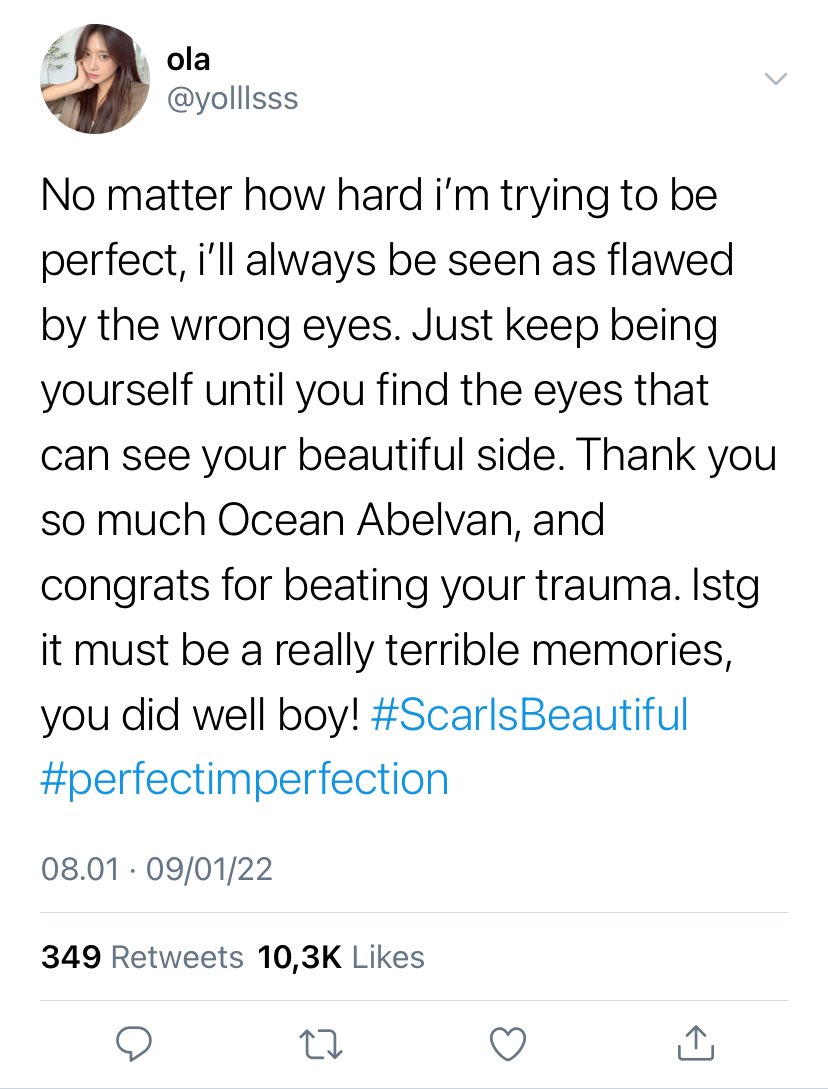This screenshot has height=1089, width=828.
Task: Open the #ScarIsBeautiful hashtag
Action: (x=529, y=716)
